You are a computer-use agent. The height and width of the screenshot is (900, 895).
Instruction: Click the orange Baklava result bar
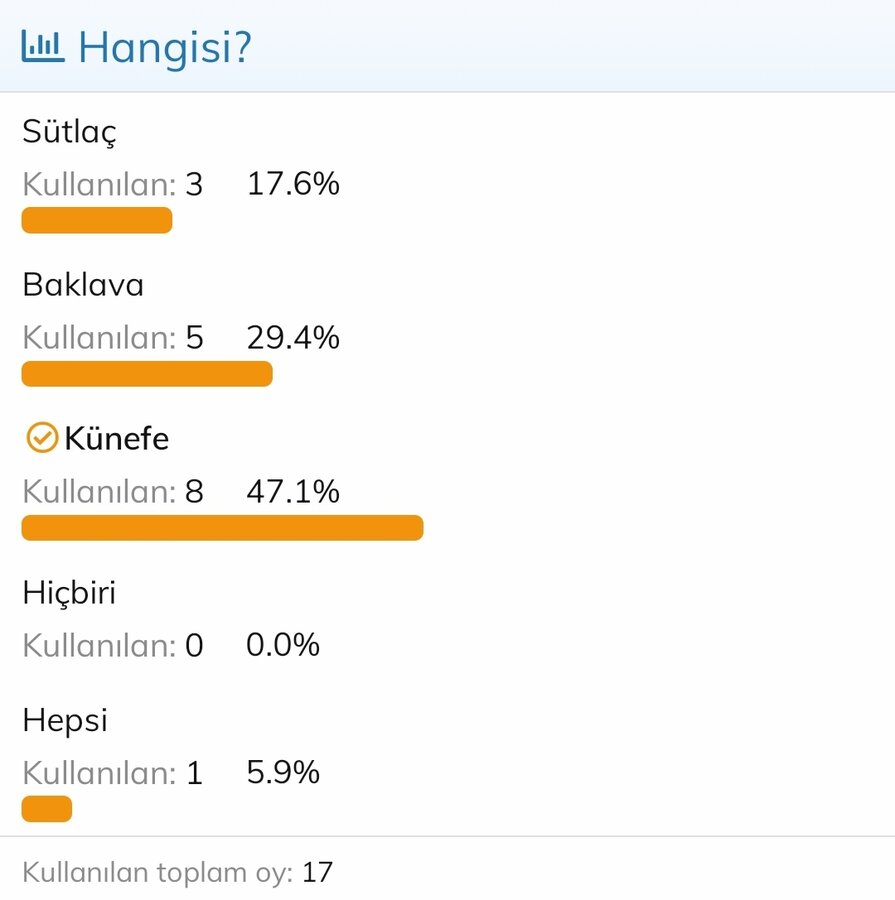[x=147, y=374]
